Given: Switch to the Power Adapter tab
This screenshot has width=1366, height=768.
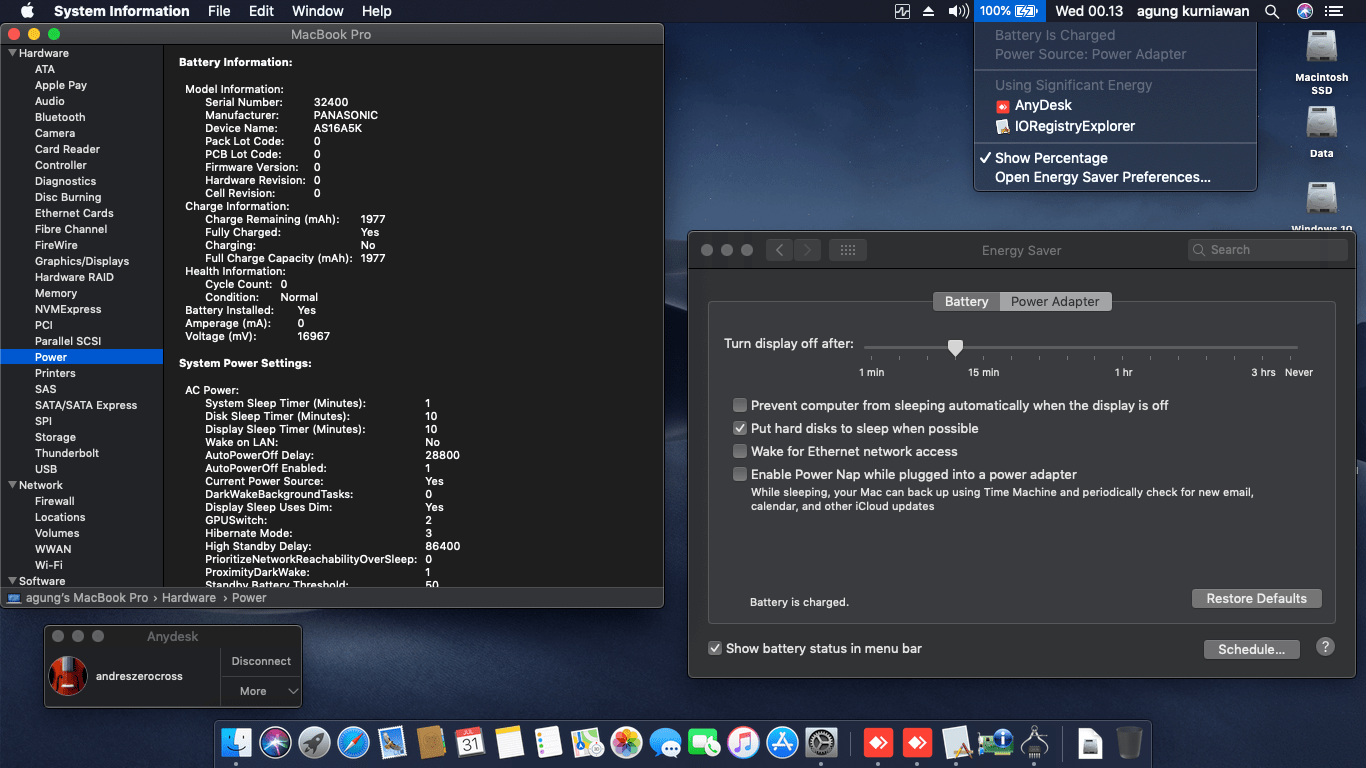Looking at the screenshot, I should (x=1054, y=301).
